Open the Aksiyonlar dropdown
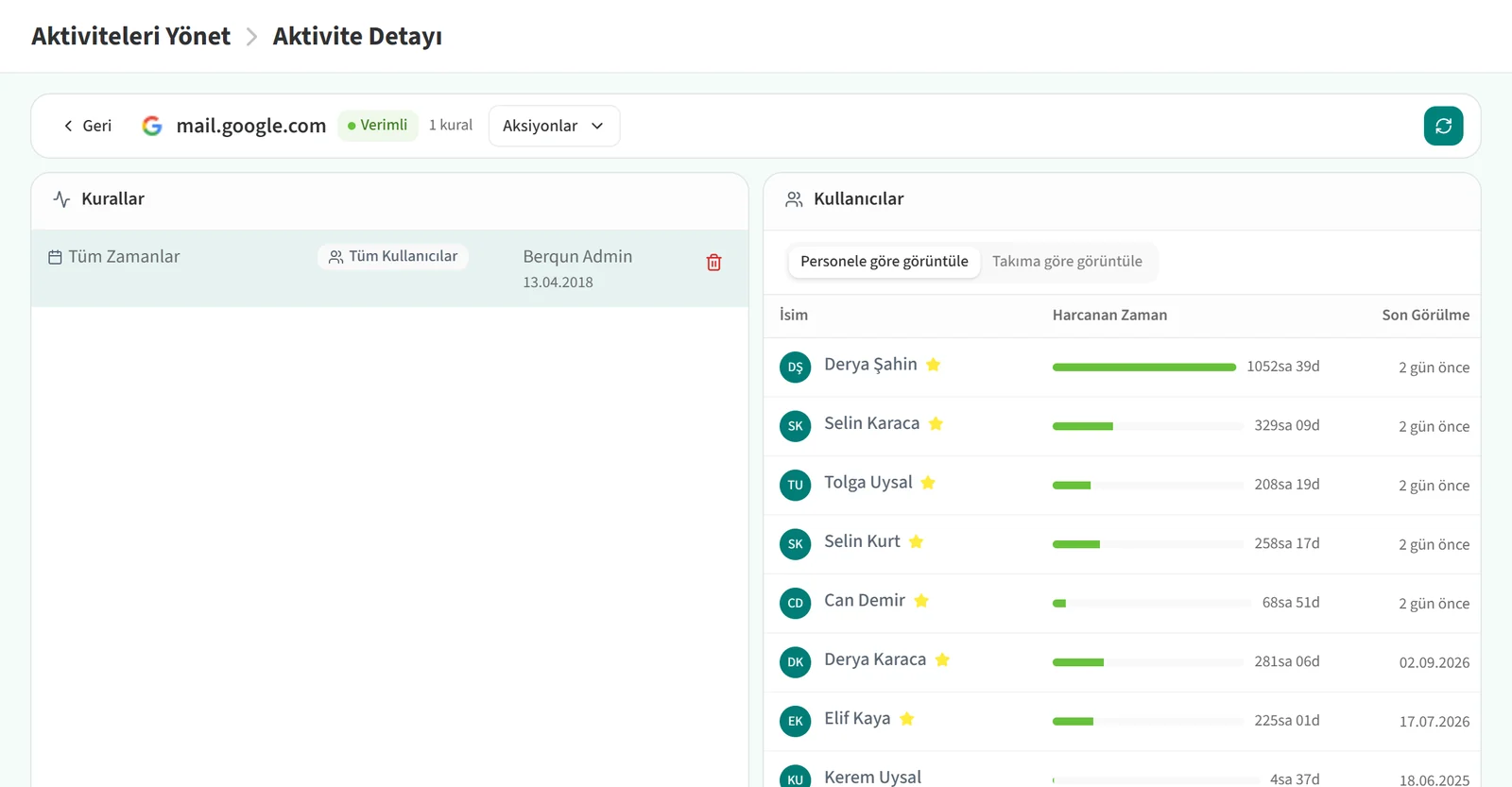The height and width of the screenshot is (787, 1512). (x=554, y=126)
